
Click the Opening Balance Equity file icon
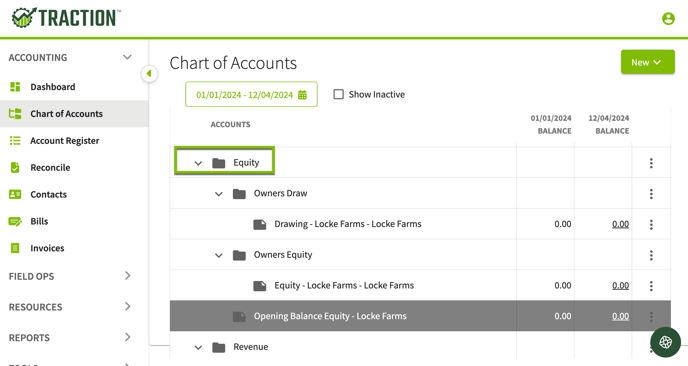tap(239, 316)
